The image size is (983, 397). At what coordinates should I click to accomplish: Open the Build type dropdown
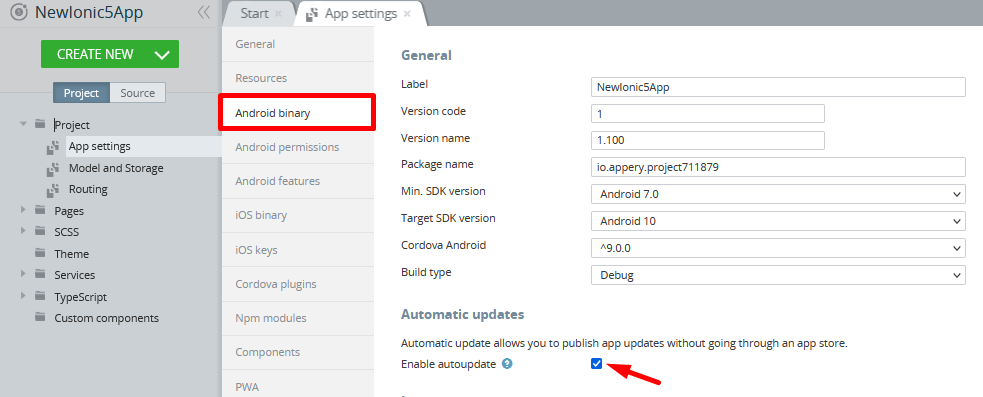tap(778, 275)
